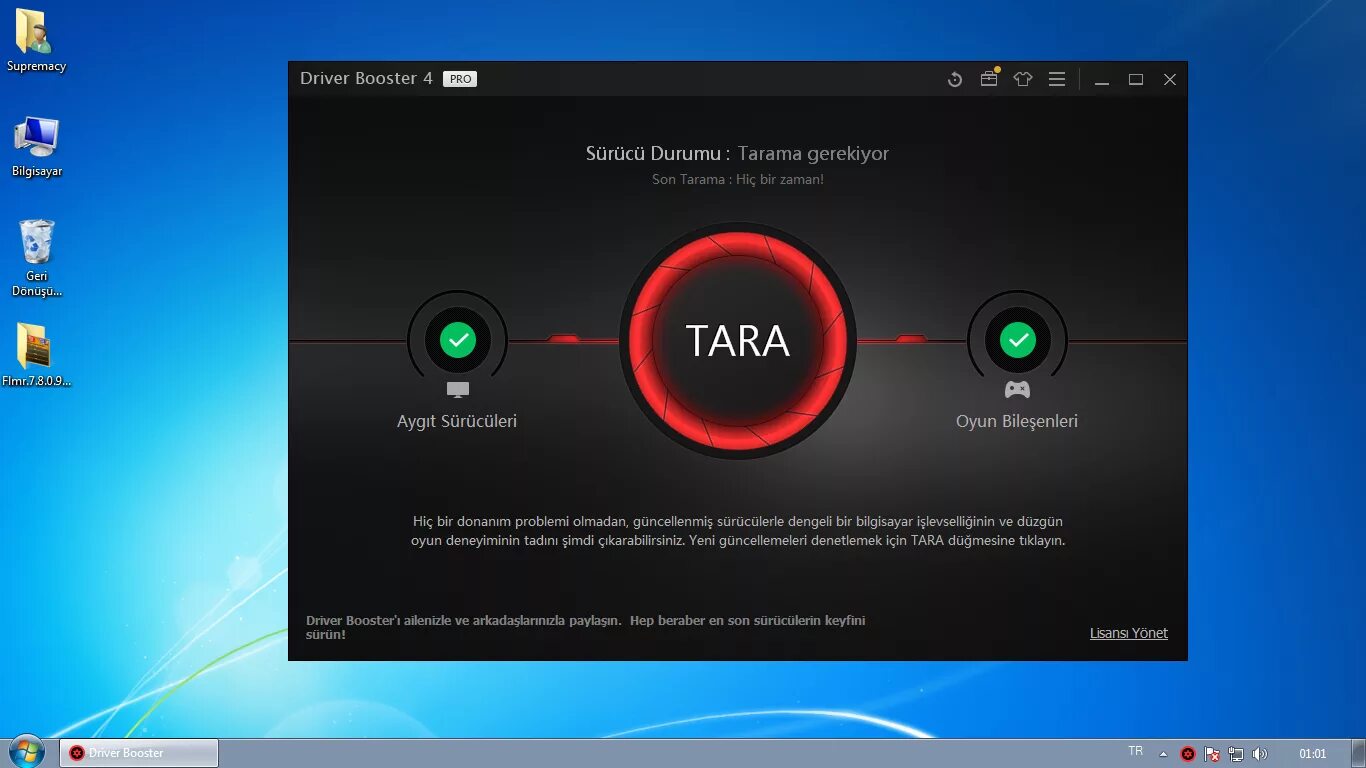Click the share Driver Booster message
This screenshot has height=768, width=1366.
pyautogui.click(x=586, y=627)
